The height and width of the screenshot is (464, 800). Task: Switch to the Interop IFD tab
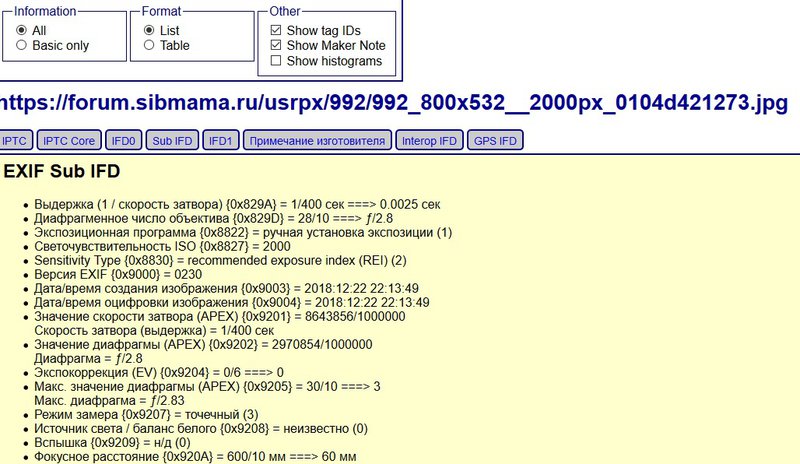click(430, 141)
